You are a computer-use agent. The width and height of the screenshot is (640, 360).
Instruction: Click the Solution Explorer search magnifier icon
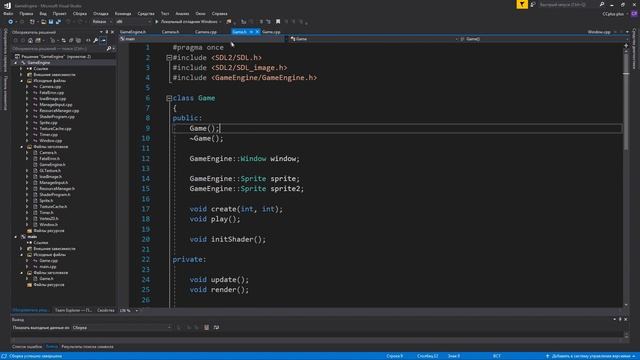pyautogui.click(x=109, y=49)
